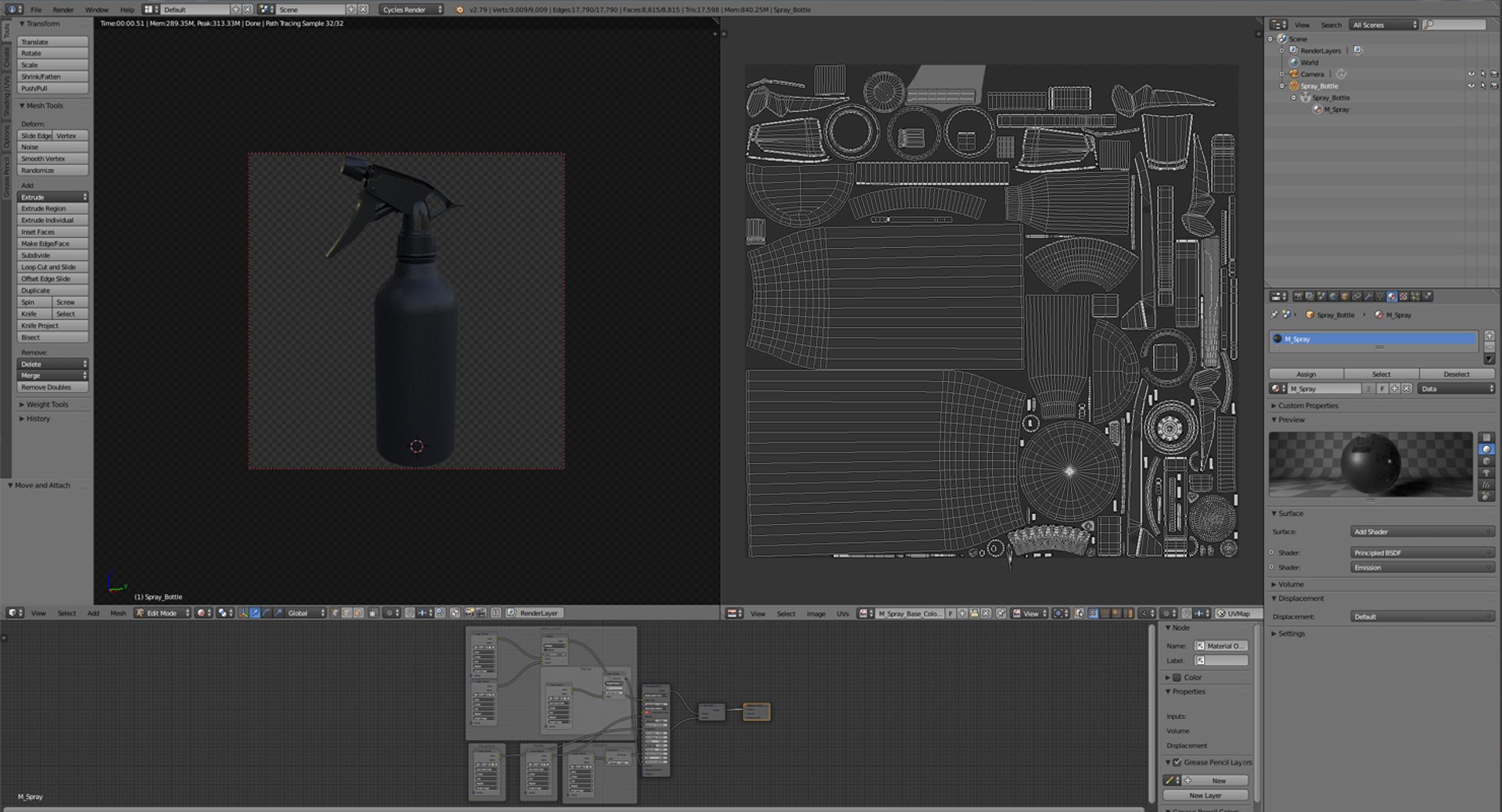Switch to the Shading/UVs vertical tab
1502x812 pixels.
[x=6, y=98]
